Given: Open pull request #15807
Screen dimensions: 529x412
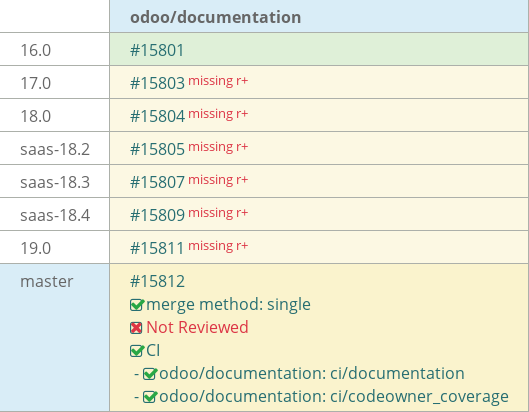Looking at the screenshot, I should [157, 182].
